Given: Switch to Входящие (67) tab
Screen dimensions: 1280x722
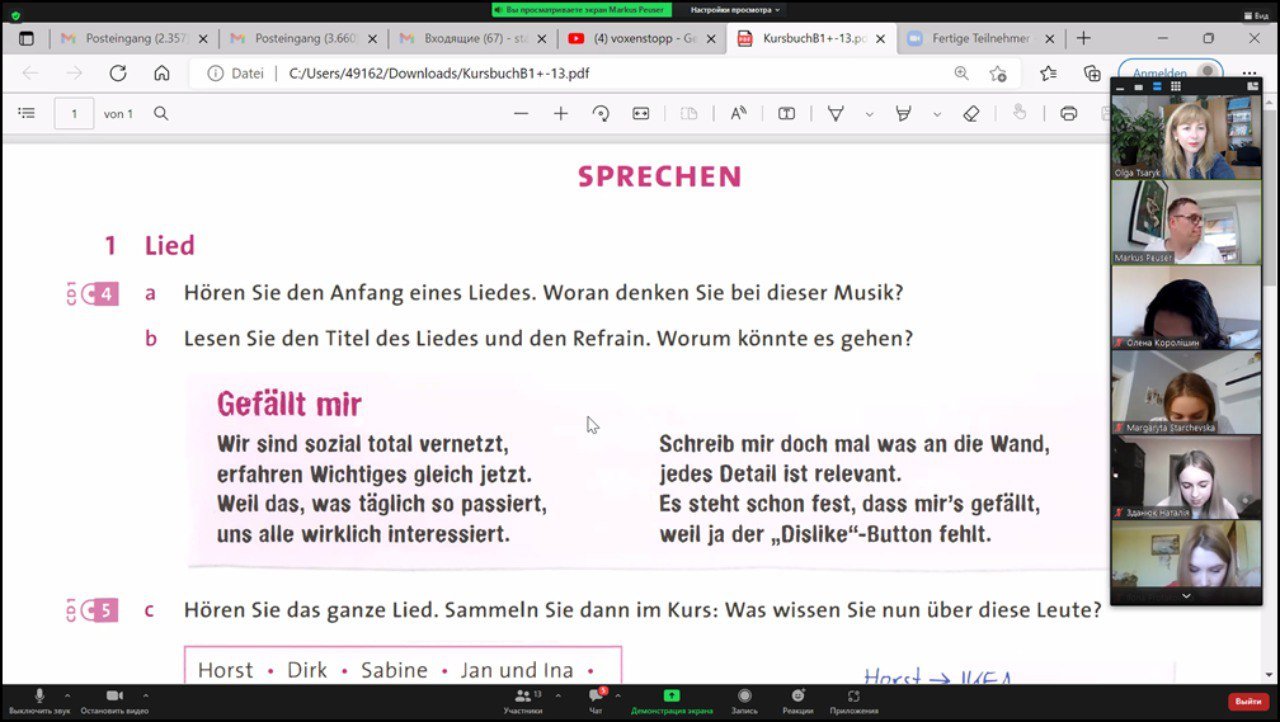Looking at the screenshot, I should click(x=471, y=38).
